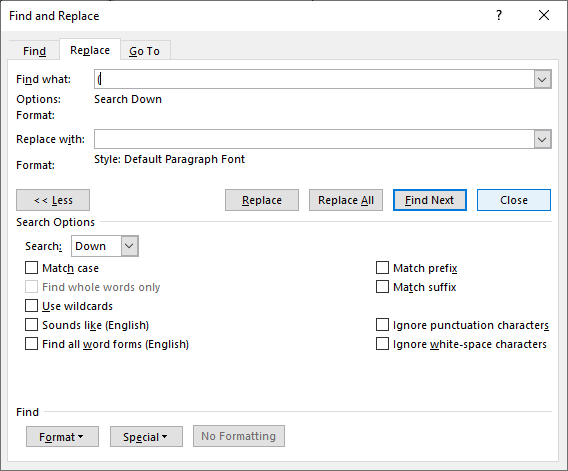Click the Close button
This screenshot has width=568, height=471.
click(x=514, y=200)
